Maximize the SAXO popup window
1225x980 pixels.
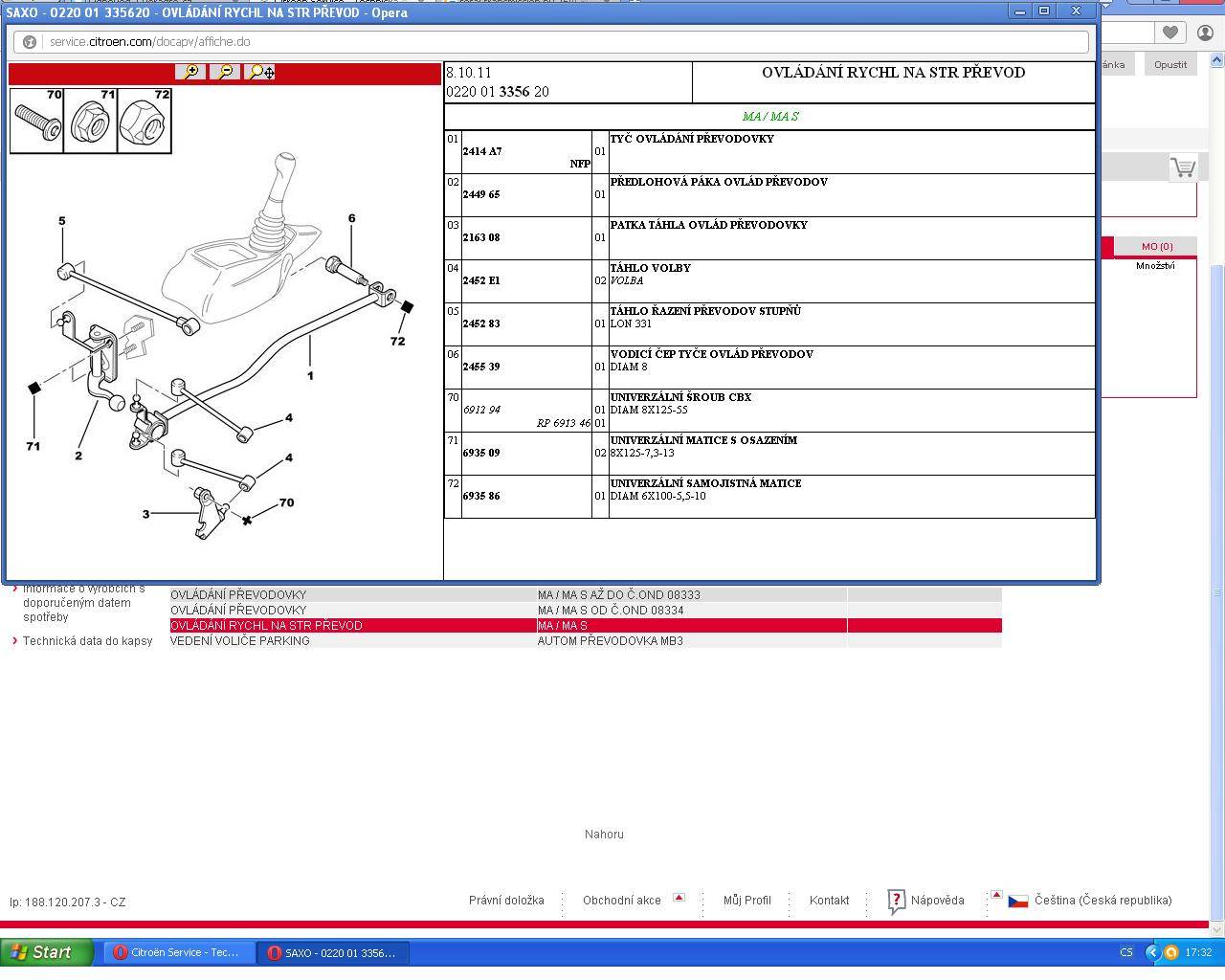(1044, 11)
